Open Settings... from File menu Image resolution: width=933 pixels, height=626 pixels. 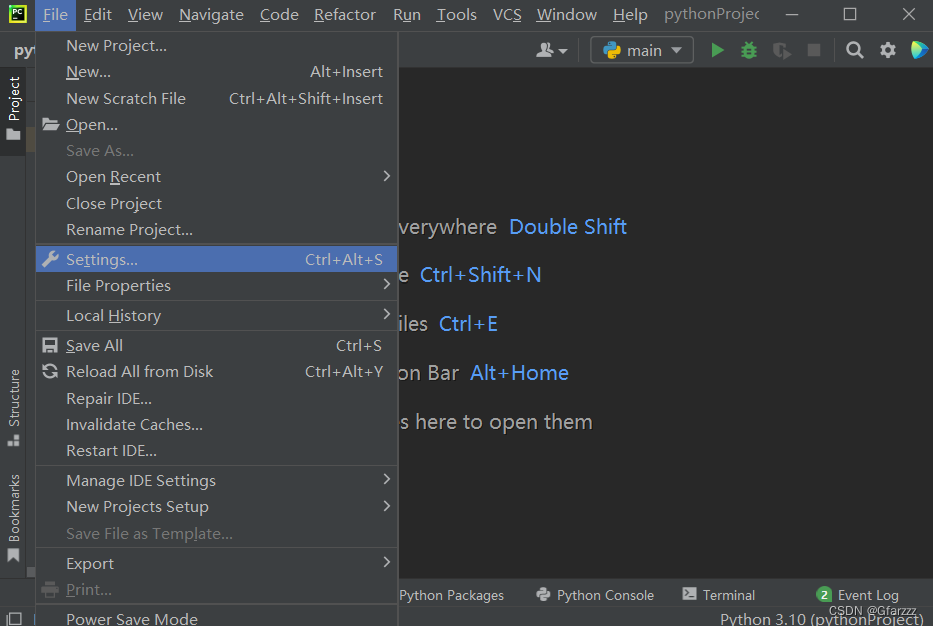point(217,259)
